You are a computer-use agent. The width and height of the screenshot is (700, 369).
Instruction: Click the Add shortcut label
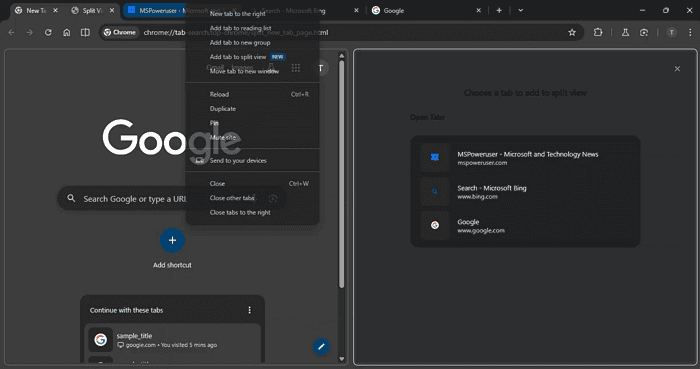(x=172, y=265)
